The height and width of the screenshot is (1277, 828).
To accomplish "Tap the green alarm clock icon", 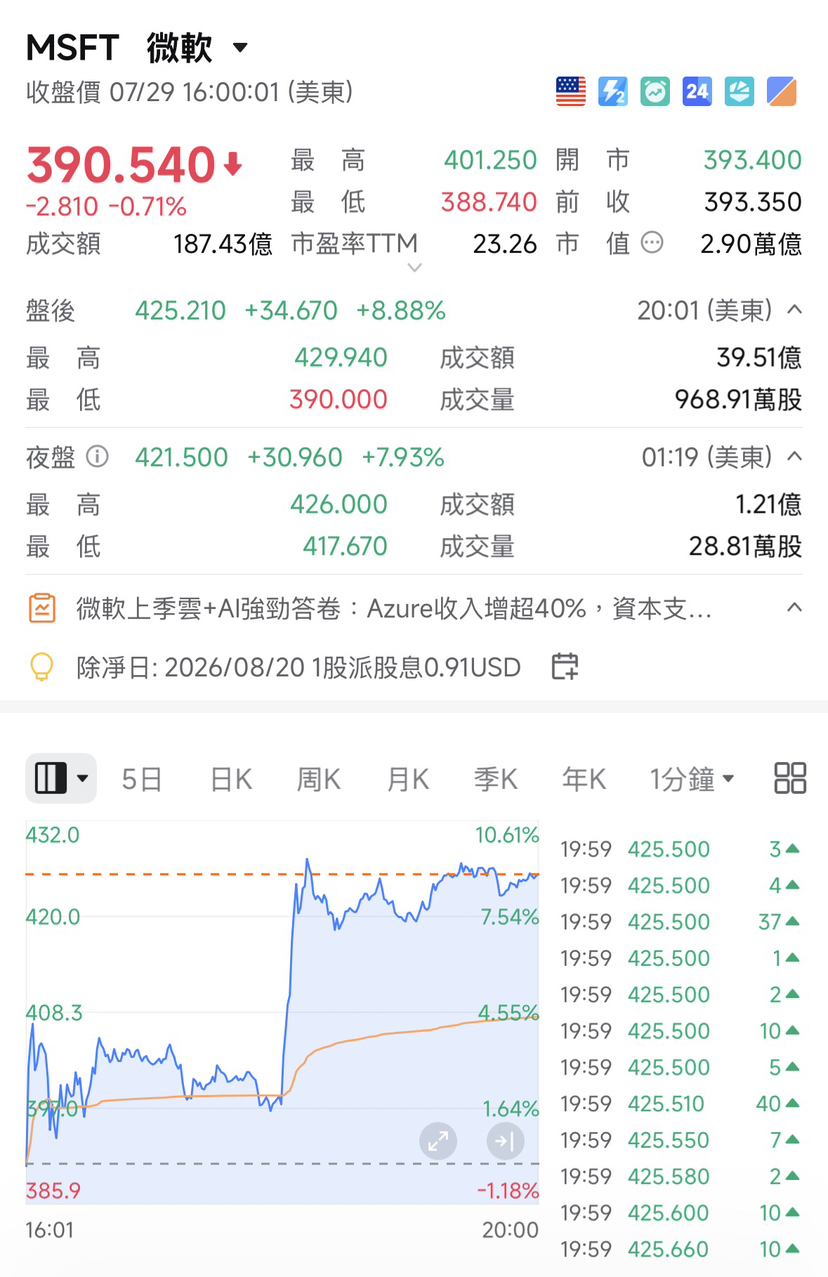I will (x=655, y=92).
